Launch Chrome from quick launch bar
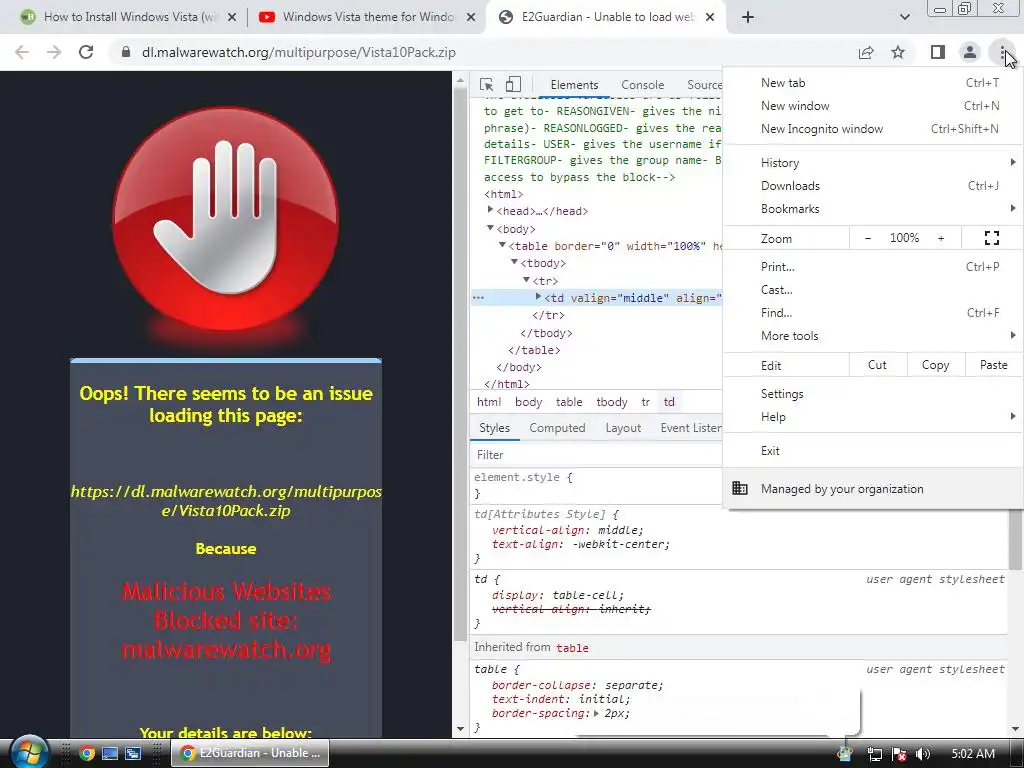Viewport: 1024px width, 768px height. tap(87, 754)
